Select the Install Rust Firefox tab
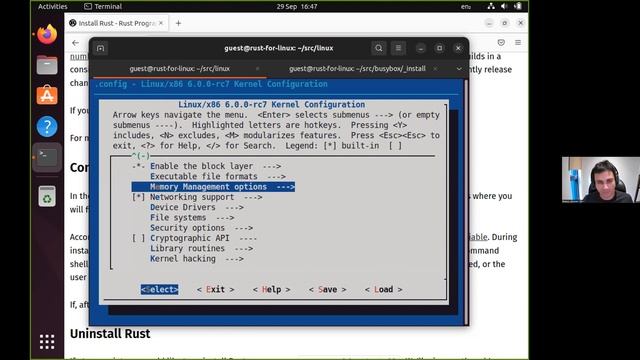Screen dimensions: 640x360 [x=116, y=23]
